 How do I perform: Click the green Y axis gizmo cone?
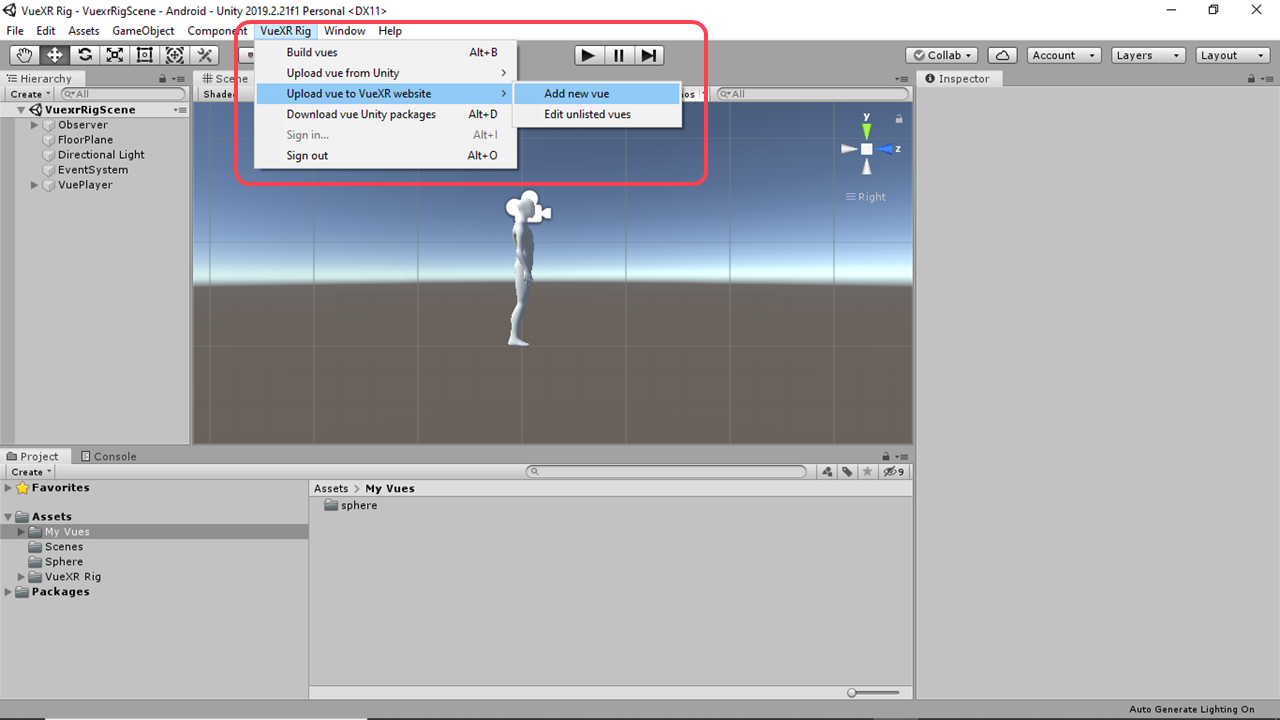point(867,129)
